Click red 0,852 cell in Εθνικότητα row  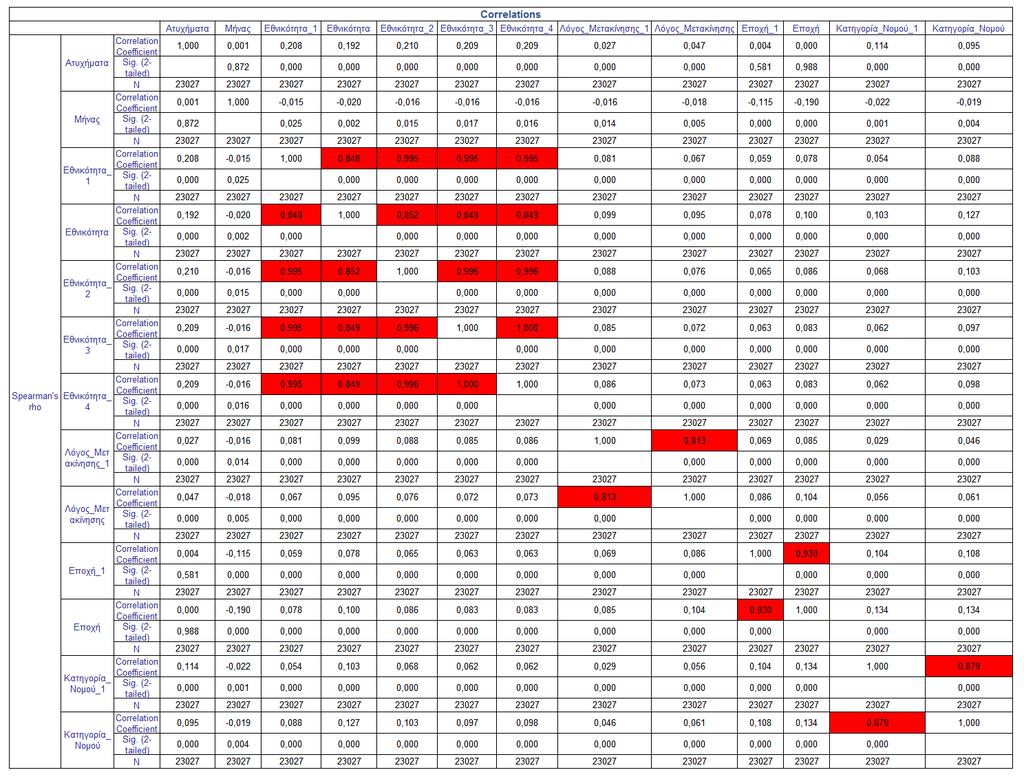(407, 215)
